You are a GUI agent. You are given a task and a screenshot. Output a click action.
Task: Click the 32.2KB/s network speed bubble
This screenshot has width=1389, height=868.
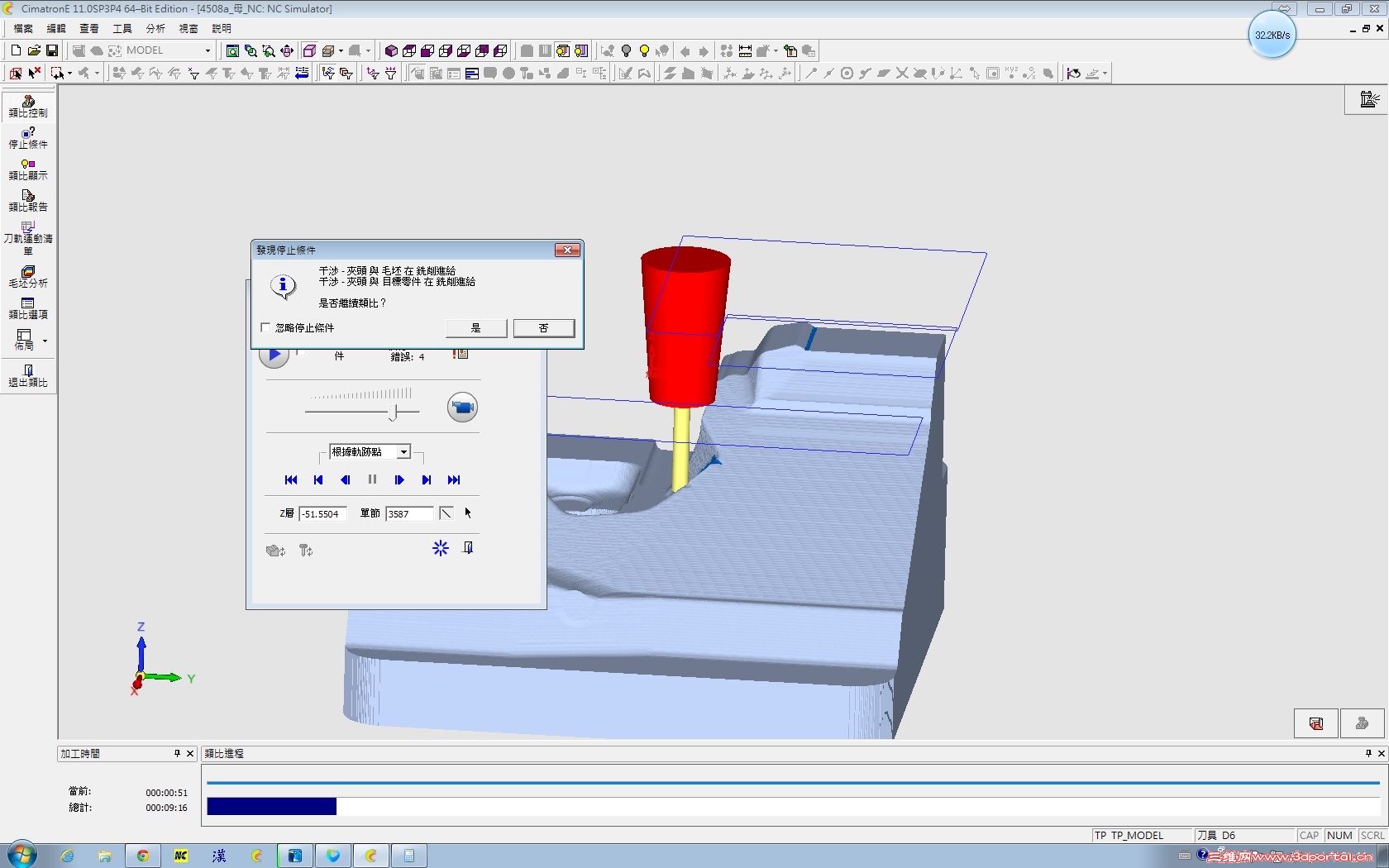tap(1272, 35)
